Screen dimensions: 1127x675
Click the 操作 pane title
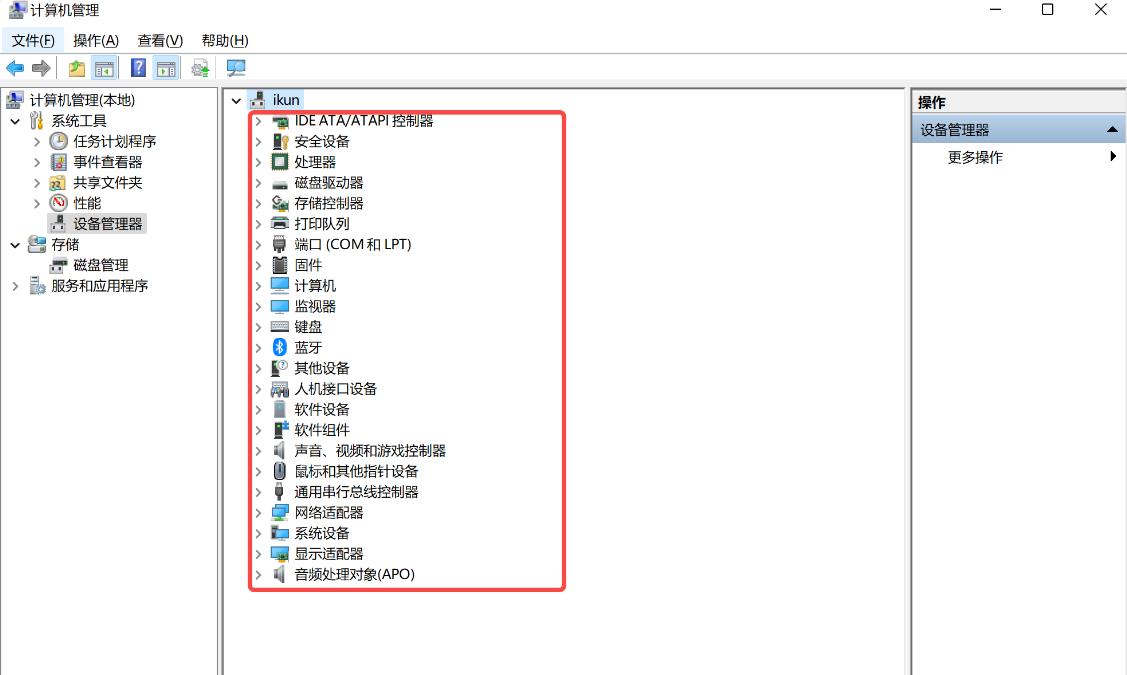[x=932, y=102]
